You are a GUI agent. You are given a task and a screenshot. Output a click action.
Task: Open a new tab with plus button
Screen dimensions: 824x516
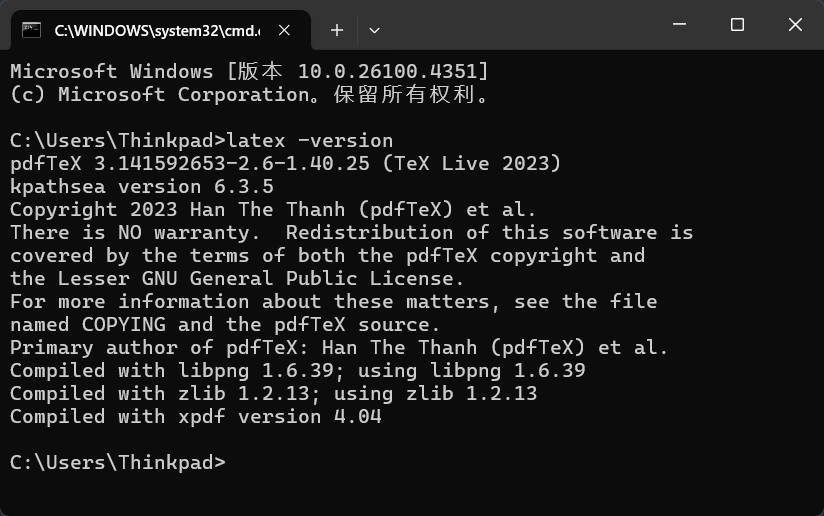(337, 30)
